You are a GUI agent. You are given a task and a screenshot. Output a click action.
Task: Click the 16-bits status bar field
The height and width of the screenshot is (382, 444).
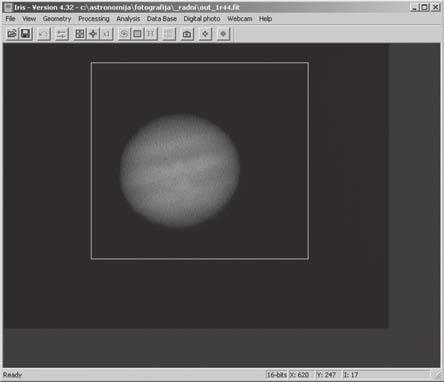point(277,375)
